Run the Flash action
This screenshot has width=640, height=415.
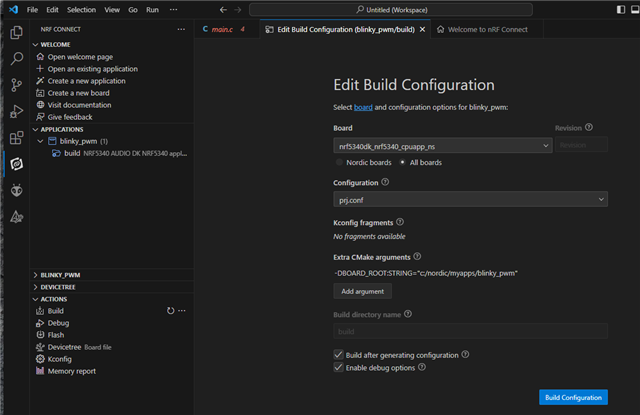[56, 335]
